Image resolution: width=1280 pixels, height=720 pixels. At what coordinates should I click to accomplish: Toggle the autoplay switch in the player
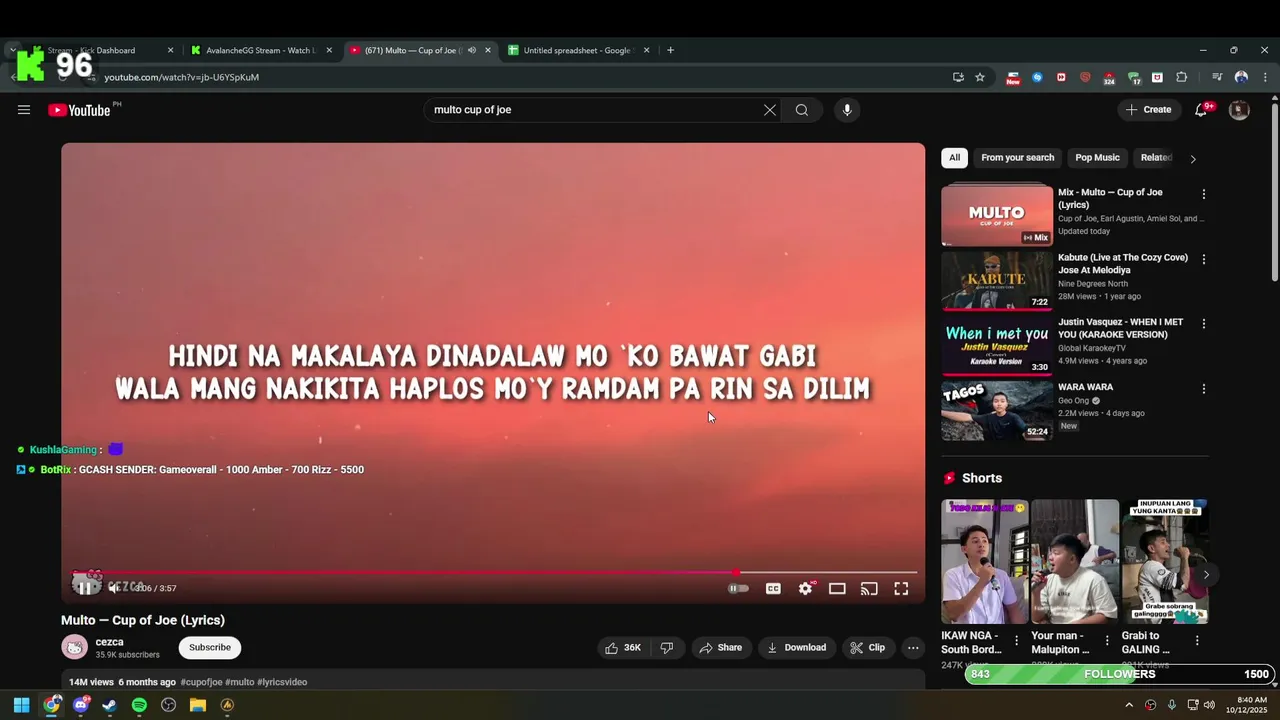point(738,589)
